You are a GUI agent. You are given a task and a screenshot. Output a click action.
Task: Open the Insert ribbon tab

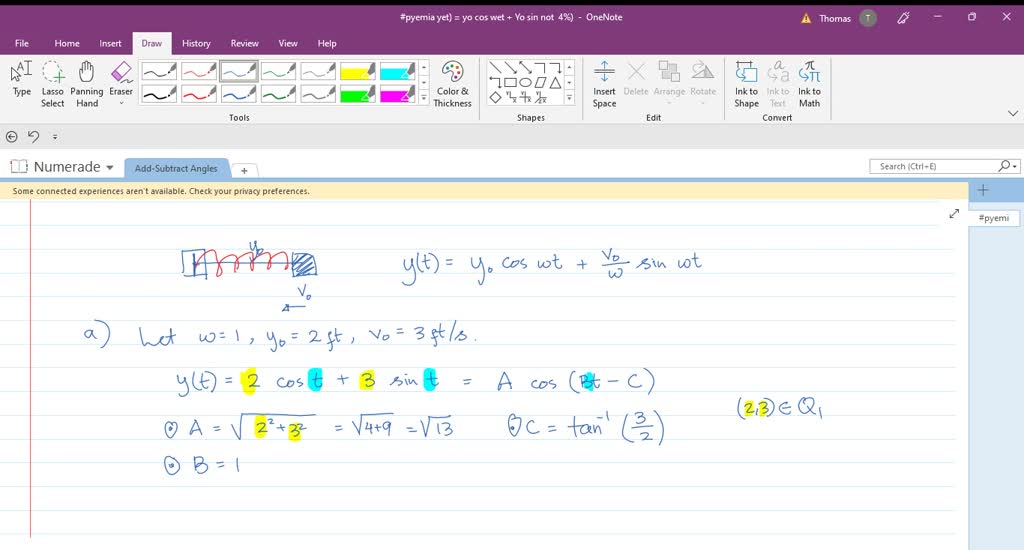110,43
